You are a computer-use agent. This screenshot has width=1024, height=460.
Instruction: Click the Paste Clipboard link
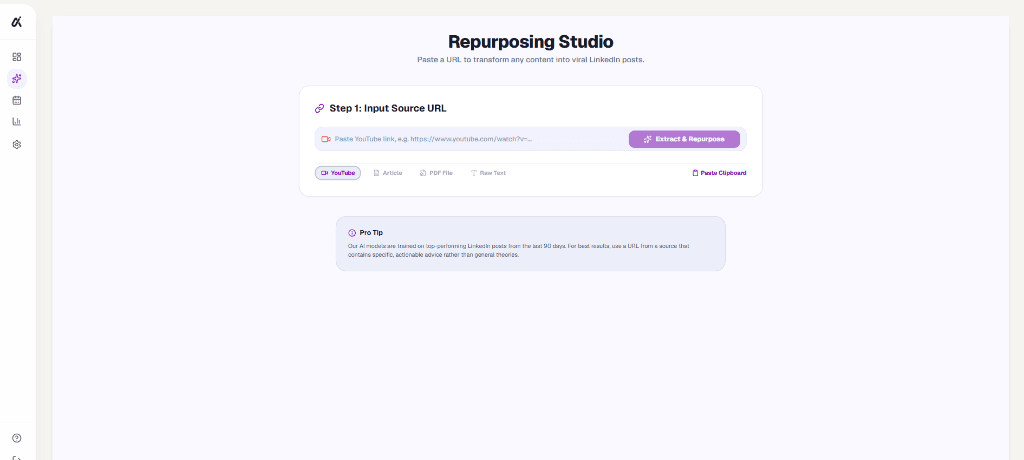pyautogui.click(x=719, y=173)
